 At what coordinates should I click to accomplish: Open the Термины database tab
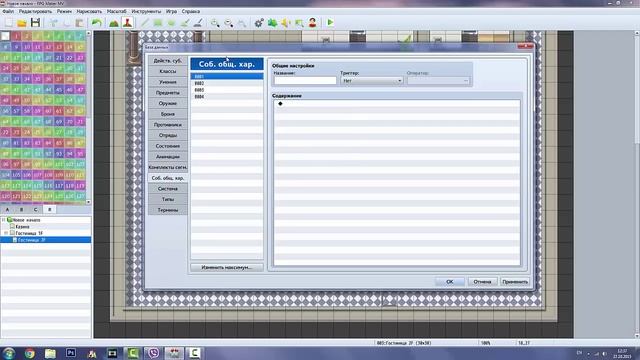pos(168,210)
